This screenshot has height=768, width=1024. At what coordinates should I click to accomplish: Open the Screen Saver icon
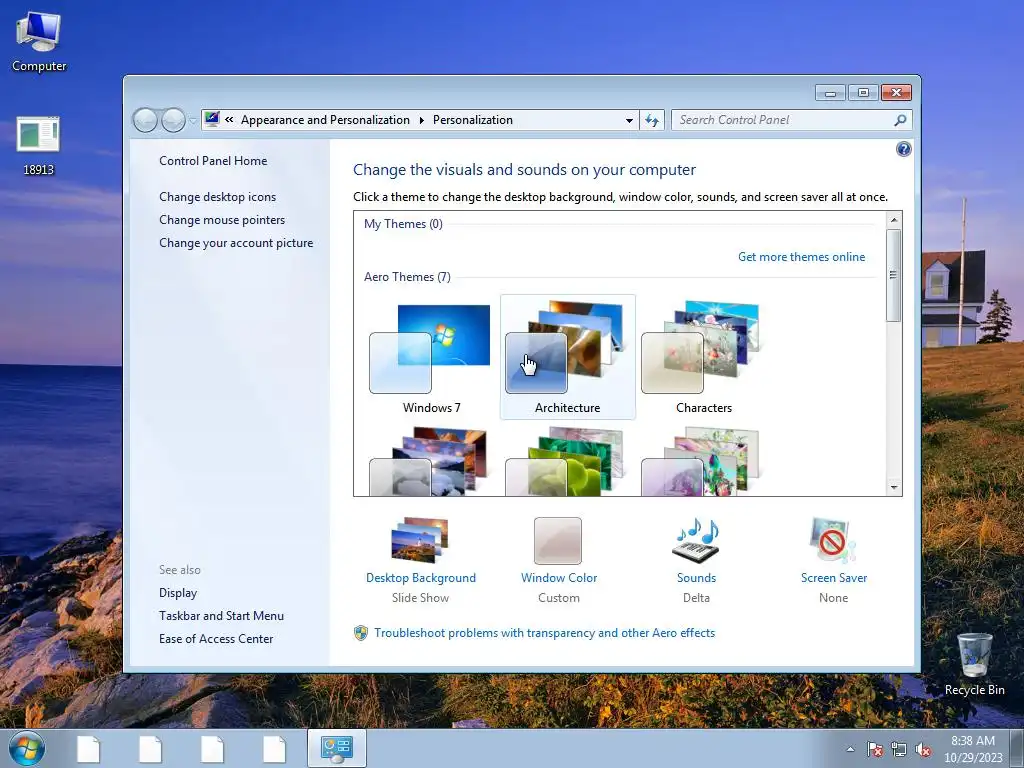point(833,541)
